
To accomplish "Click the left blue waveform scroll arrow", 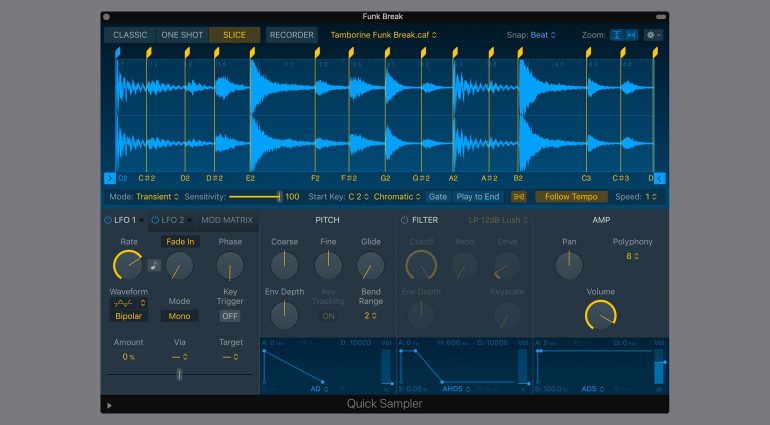I will click(x=110, y=178).
